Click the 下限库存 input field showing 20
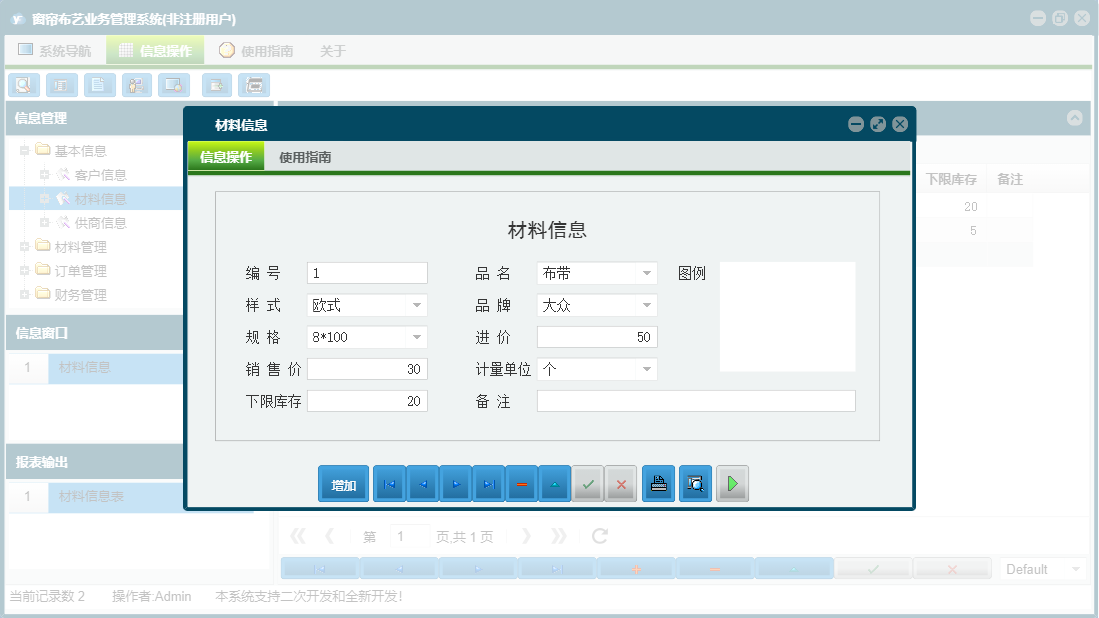 (367, 401)
